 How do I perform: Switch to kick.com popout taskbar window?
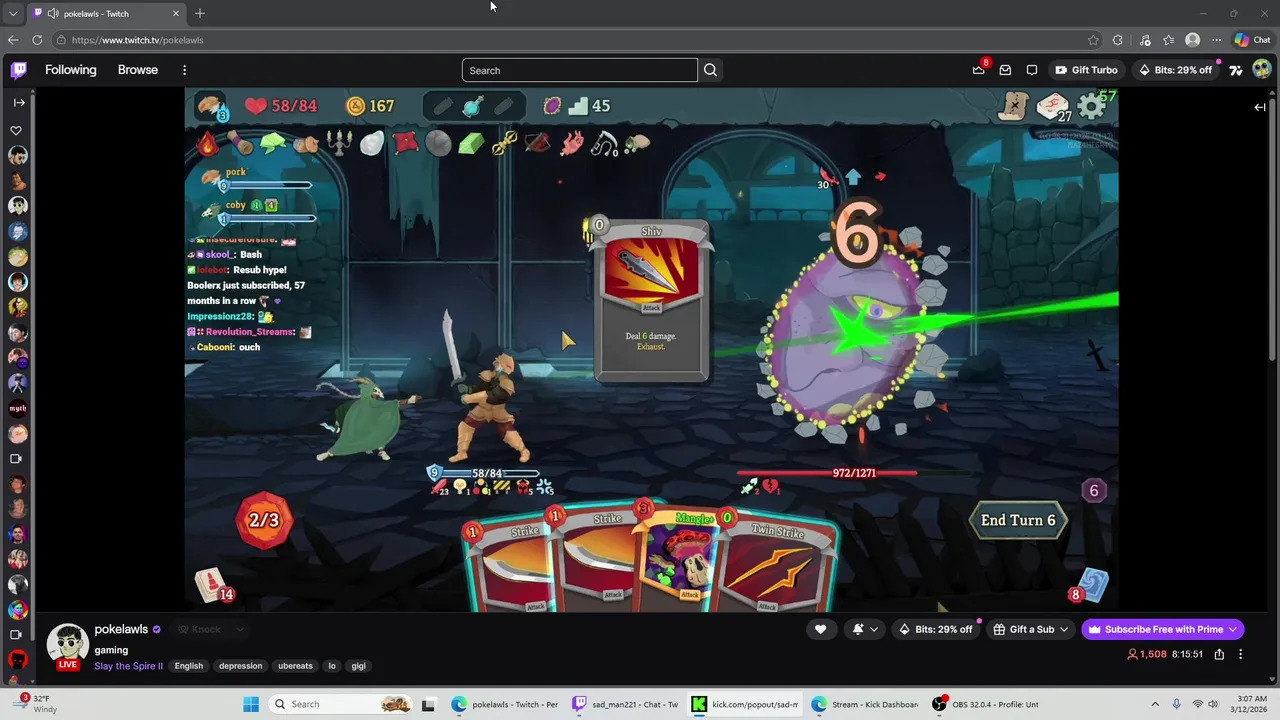tap(745, 704)
